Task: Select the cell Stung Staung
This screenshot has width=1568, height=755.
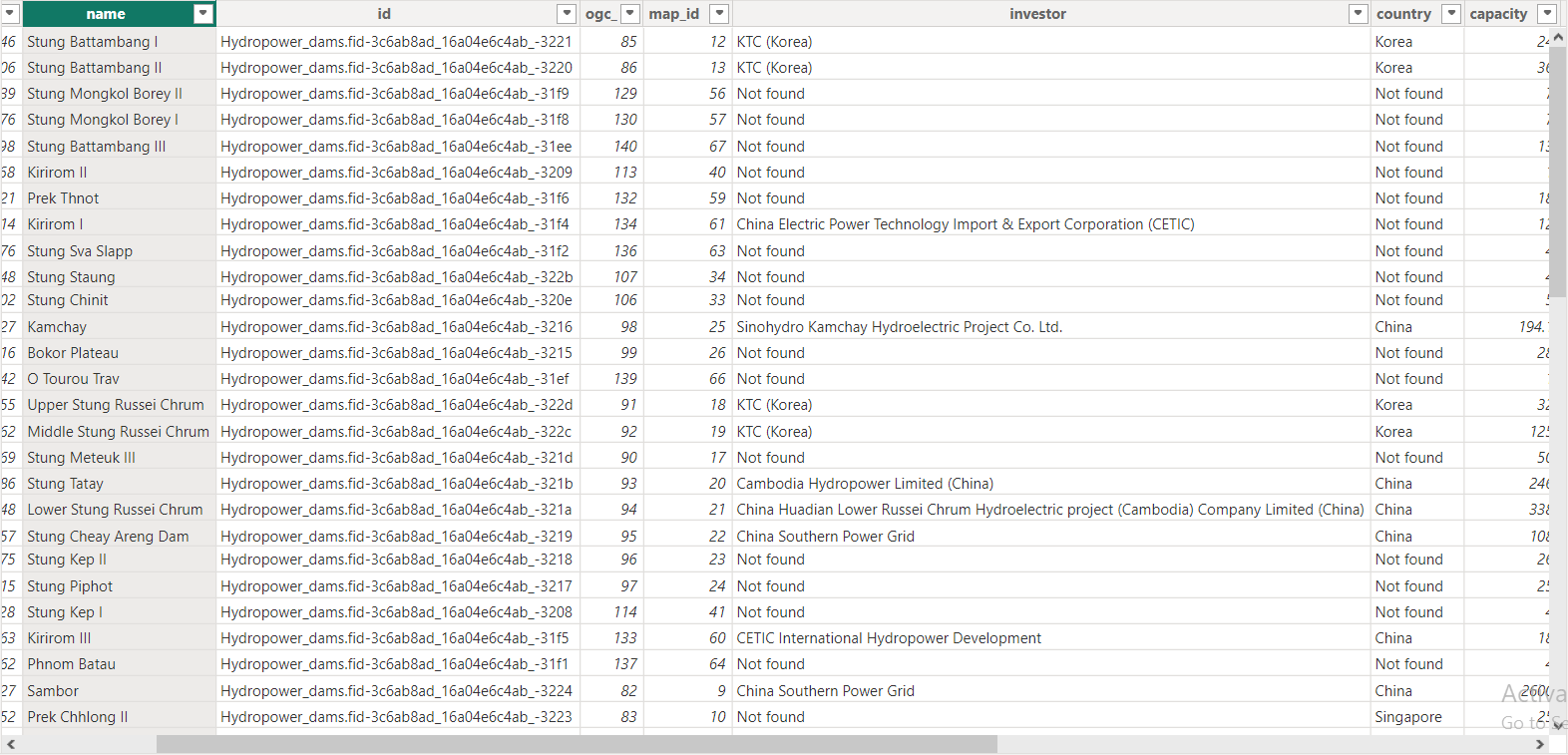Action: 119,277
